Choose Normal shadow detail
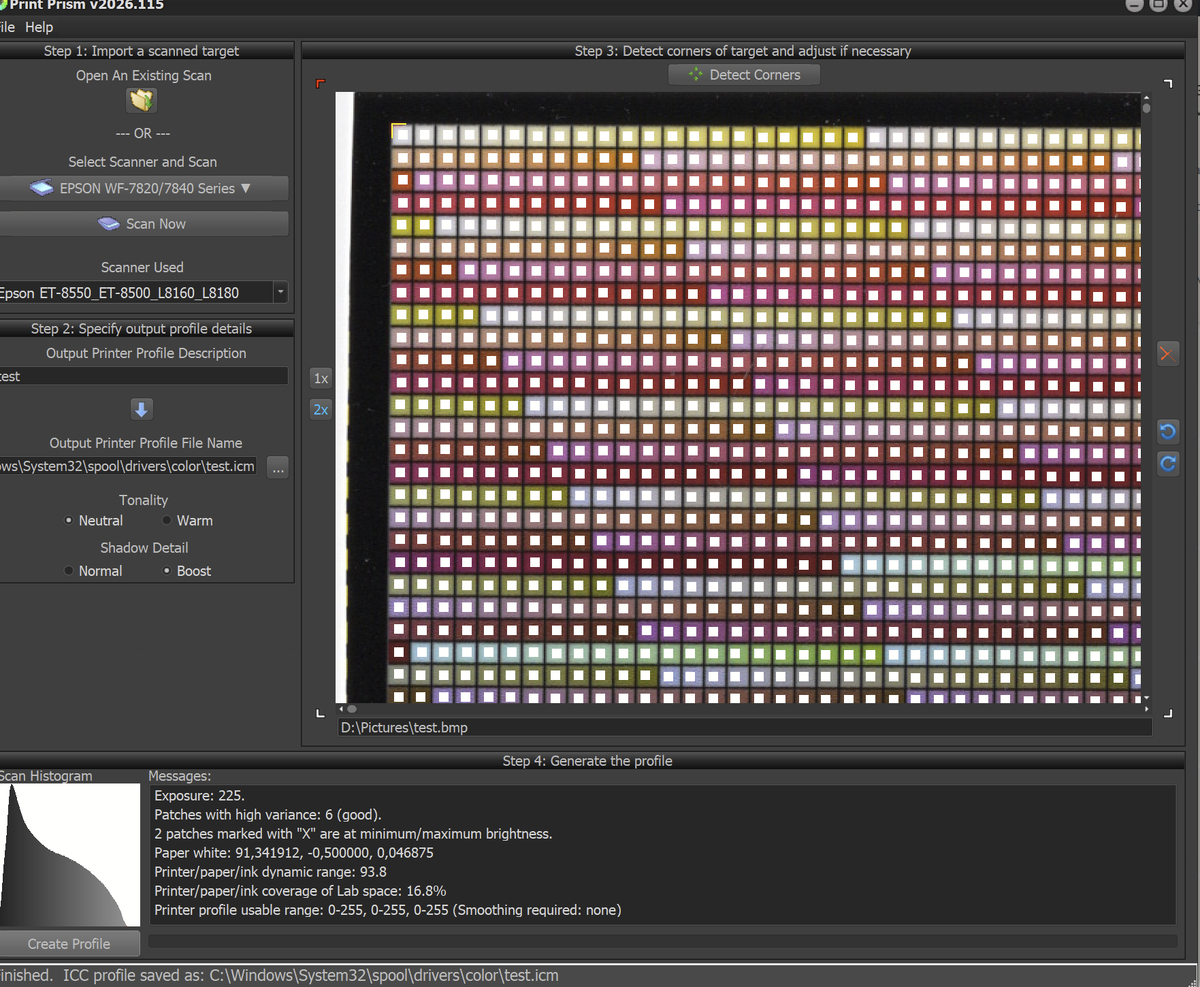 69,571
